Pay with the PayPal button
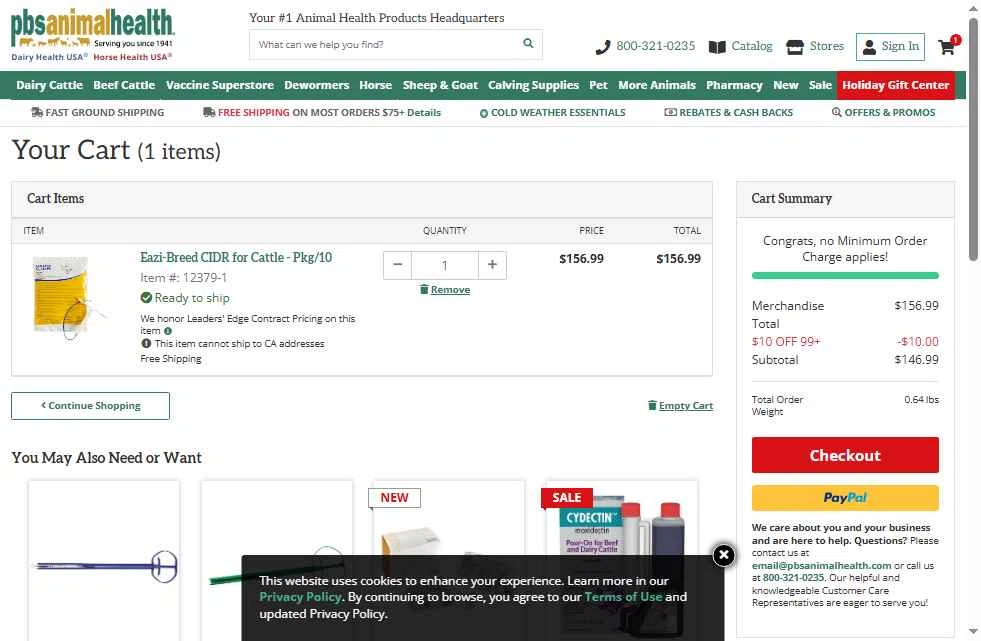This screenshot has width=981, height=641. tap(845, 498)
